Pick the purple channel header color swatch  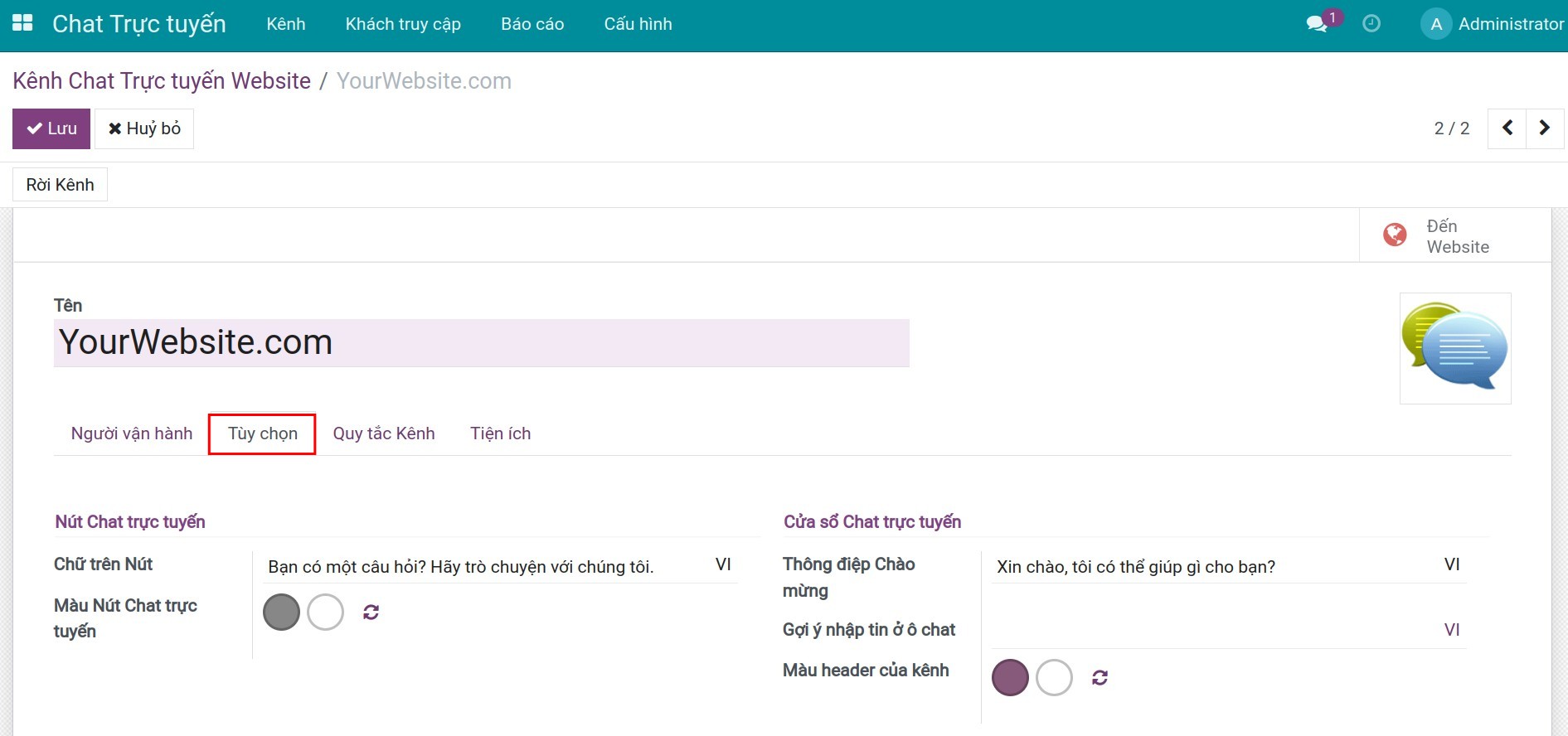(1010, 678)
